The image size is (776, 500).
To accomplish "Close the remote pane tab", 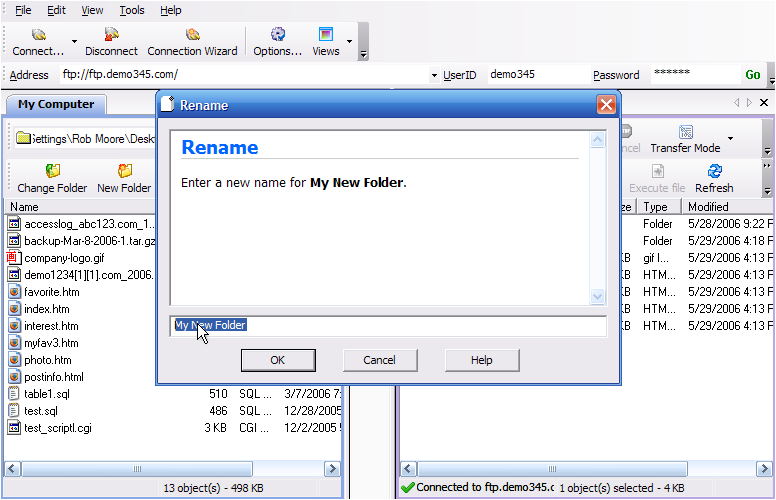I will coord(764,102).
